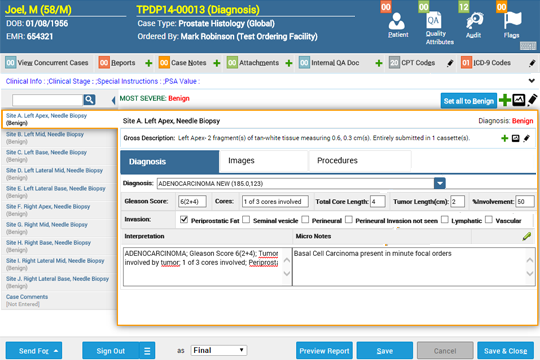
Task: Check the Lymphatic checkbox
Action: (445, 219)
